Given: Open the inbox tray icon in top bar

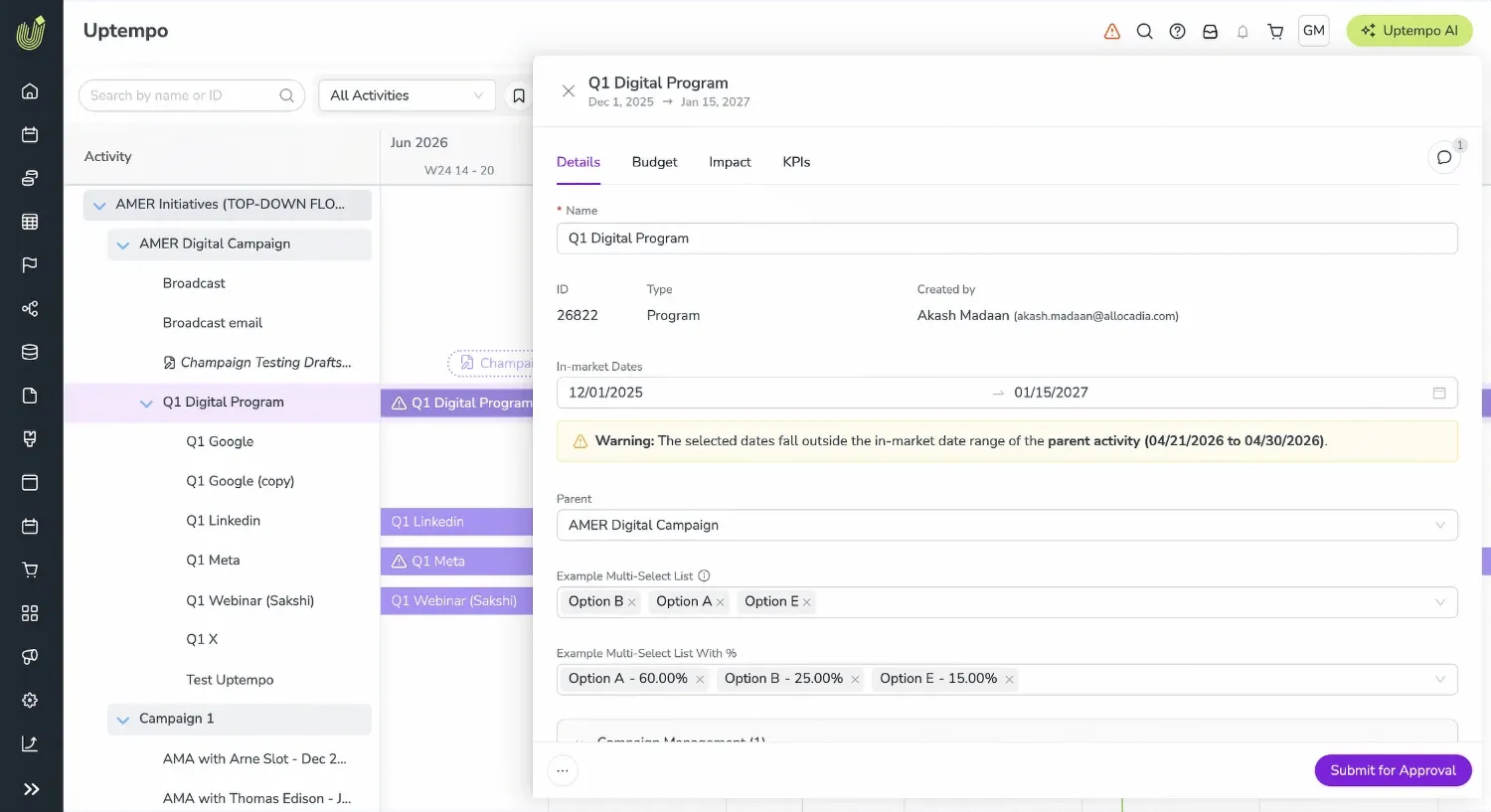Looking at the screenshot, I should click(1211, 32).
